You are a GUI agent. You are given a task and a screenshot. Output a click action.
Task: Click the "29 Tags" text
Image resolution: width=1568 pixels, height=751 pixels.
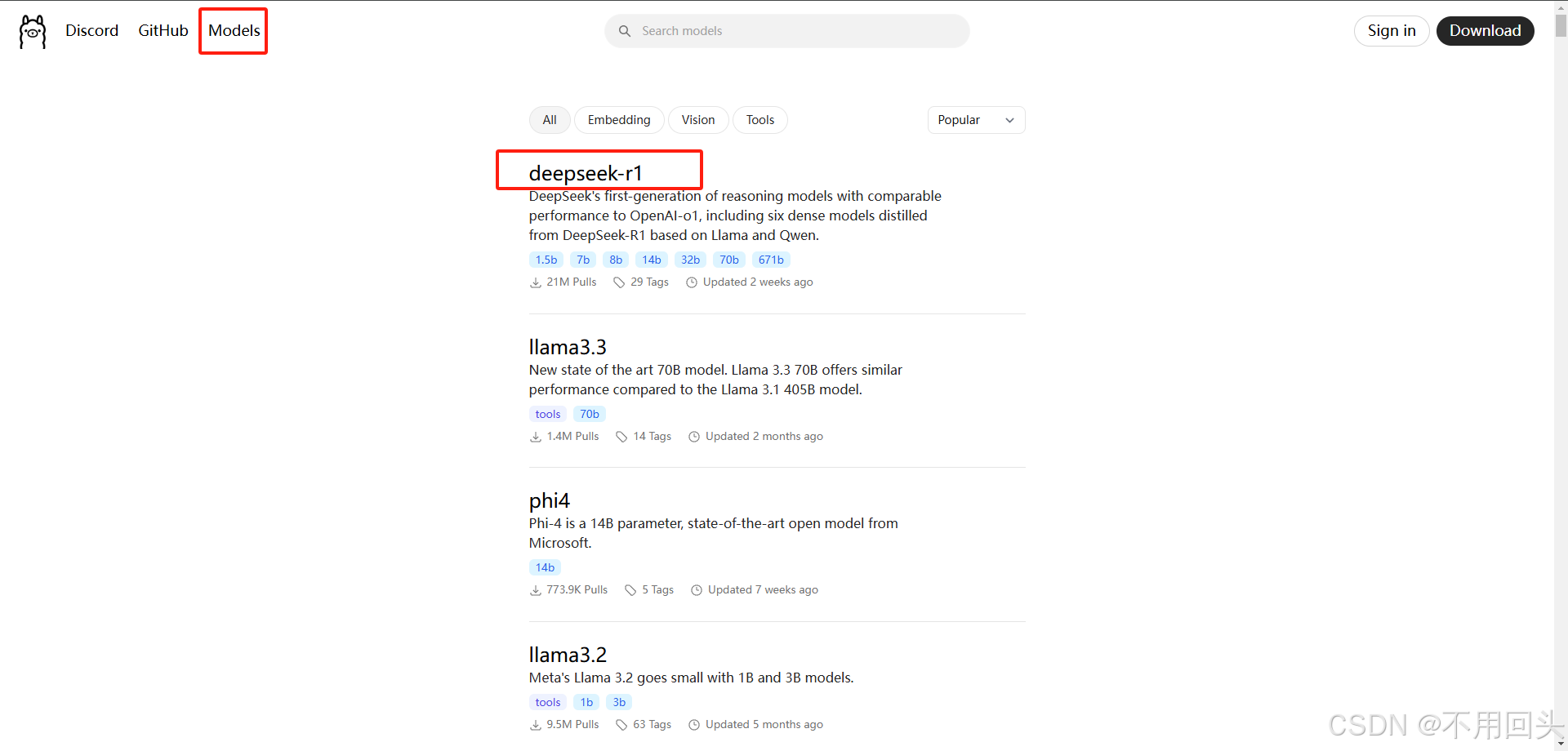pos(650,282)
